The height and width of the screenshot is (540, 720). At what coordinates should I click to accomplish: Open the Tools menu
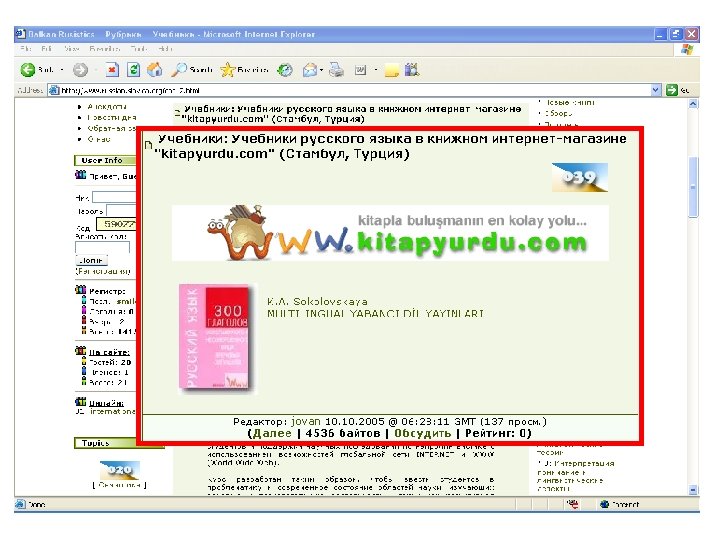139,48
